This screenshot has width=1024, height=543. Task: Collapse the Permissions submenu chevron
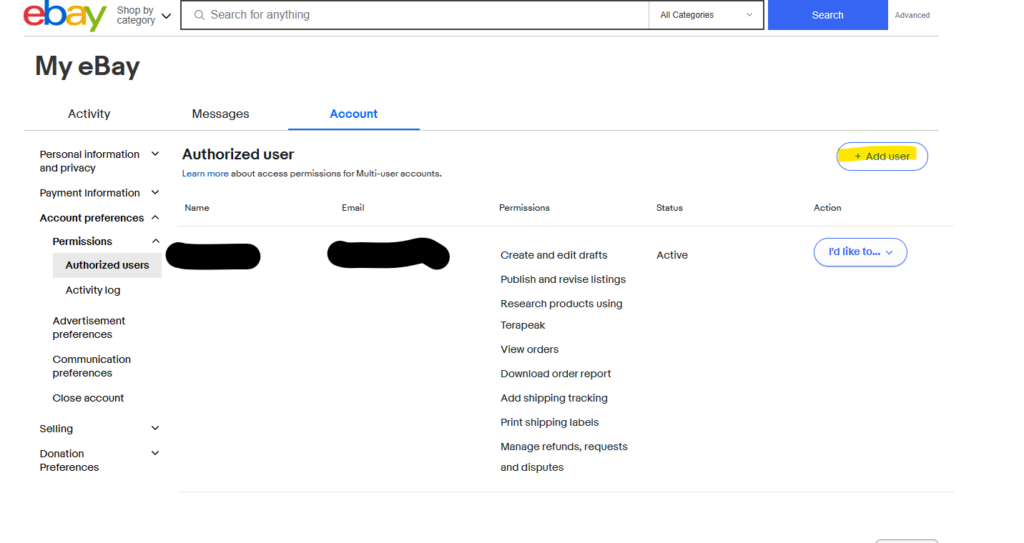155,241
